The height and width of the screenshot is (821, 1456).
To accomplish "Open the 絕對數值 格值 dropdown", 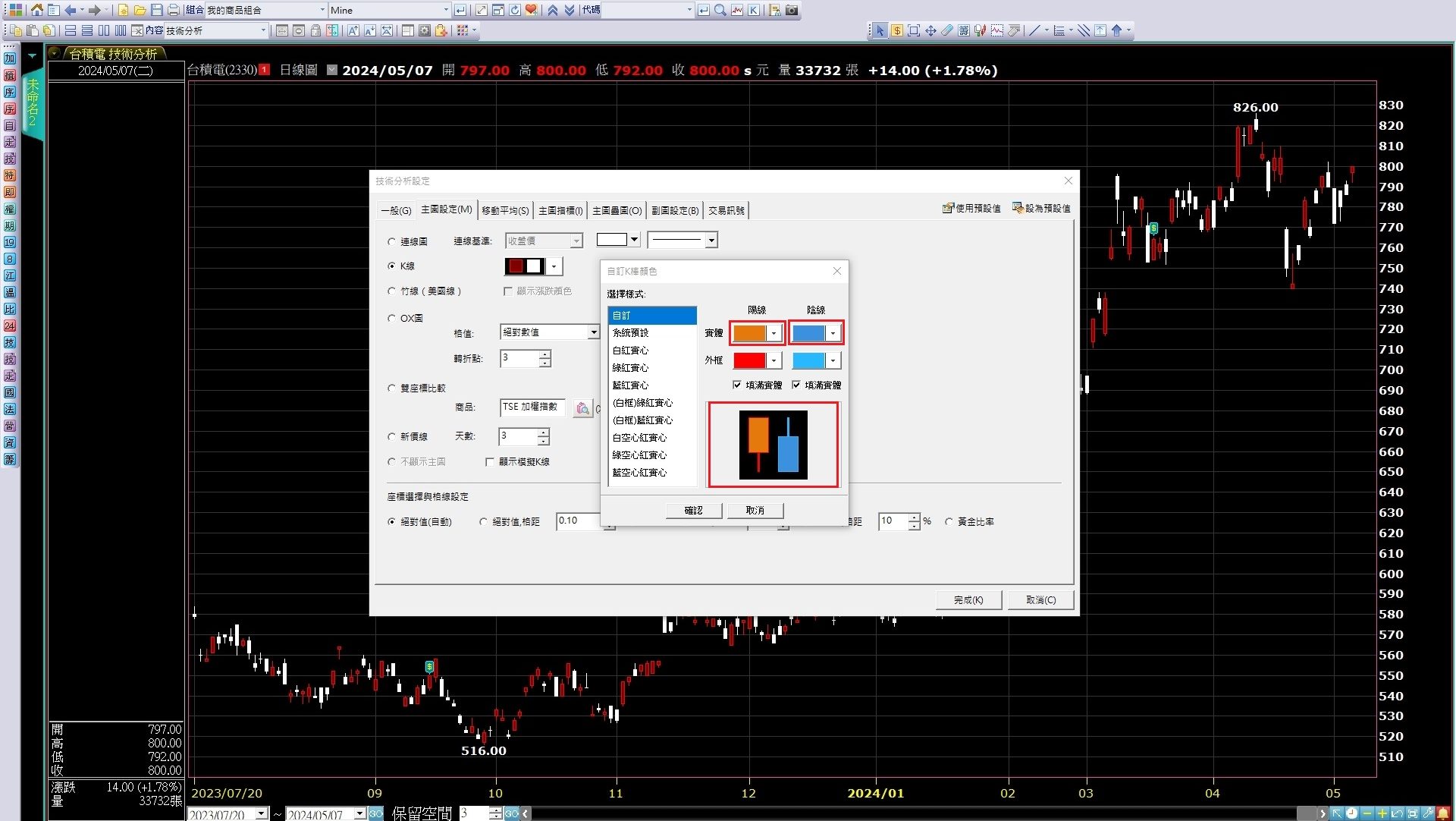I will (593, 332).
